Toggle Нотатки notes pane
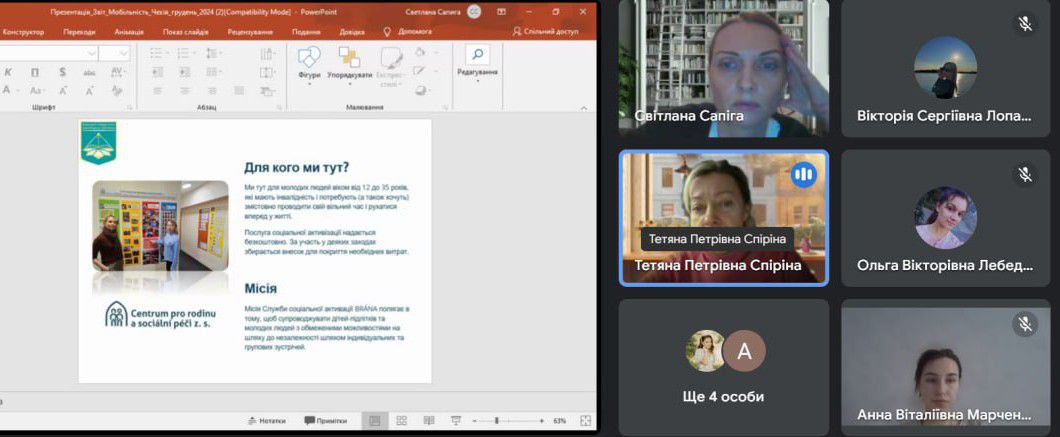The width and height of the screenshot is (1060, 437). click(x=266, y=421)
